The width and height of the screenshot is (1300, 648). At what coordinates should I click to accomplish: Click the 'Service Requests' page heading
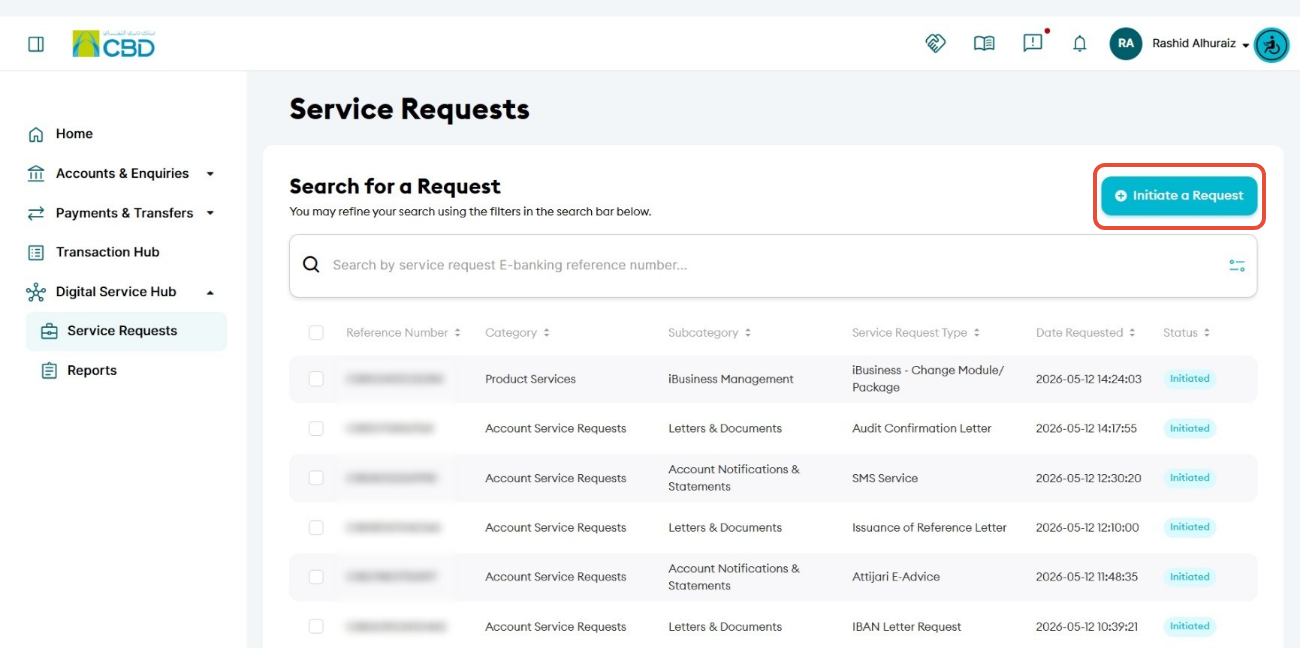click(410, 109)
